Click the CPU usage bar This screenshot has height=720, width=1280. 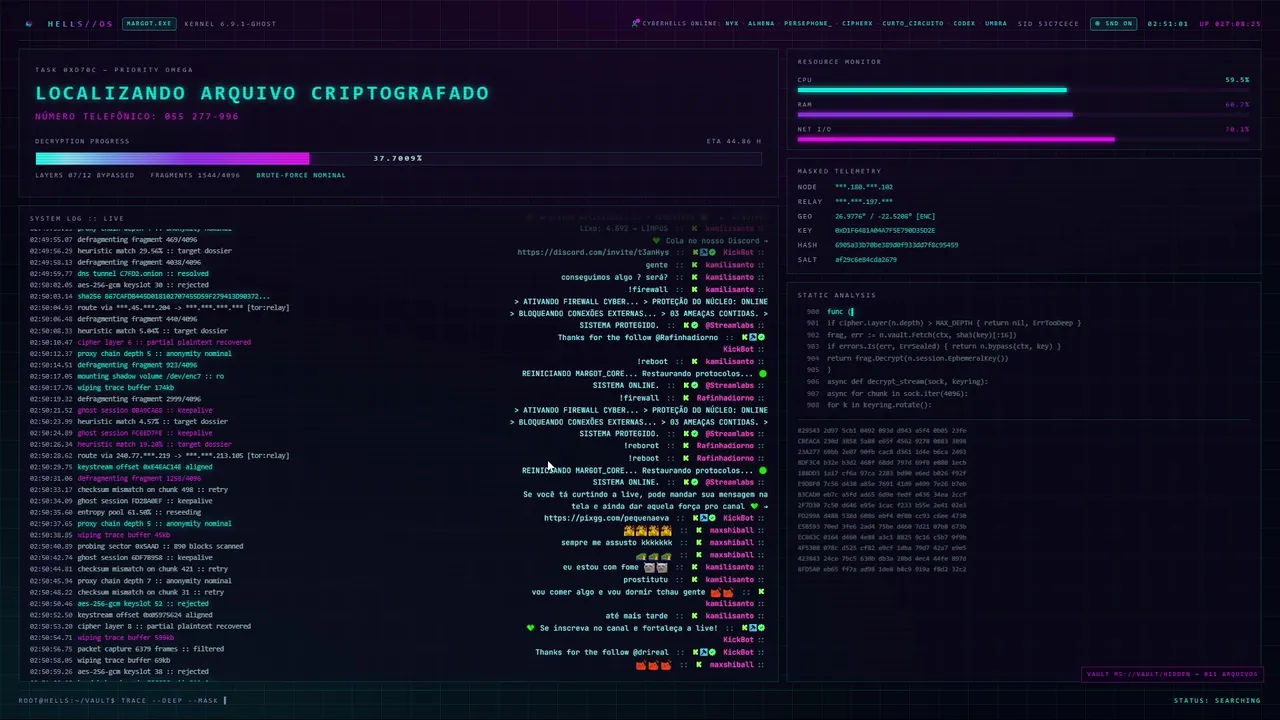coord(1023,90)
